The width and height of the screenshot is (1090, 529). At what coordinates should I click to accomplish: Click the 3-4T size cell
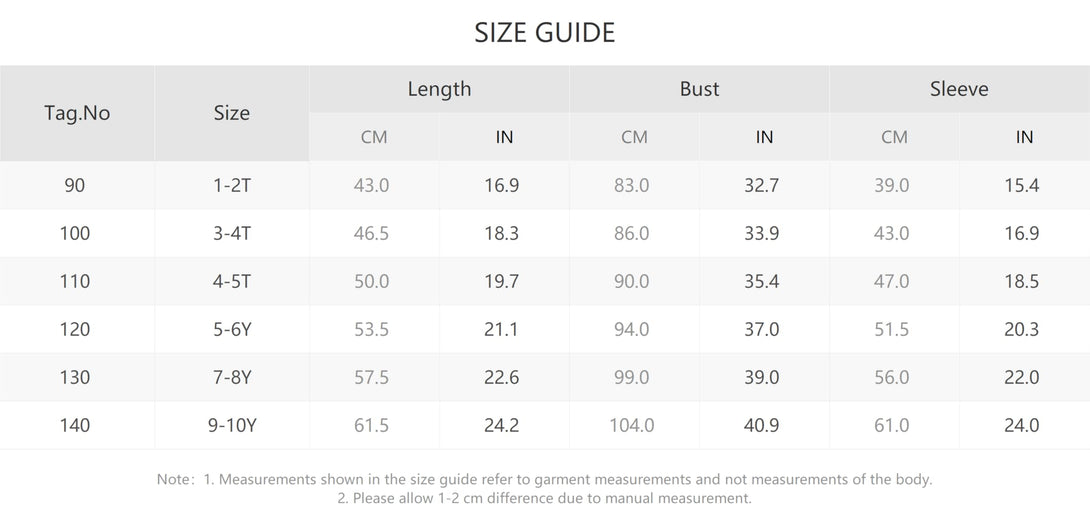232,233
